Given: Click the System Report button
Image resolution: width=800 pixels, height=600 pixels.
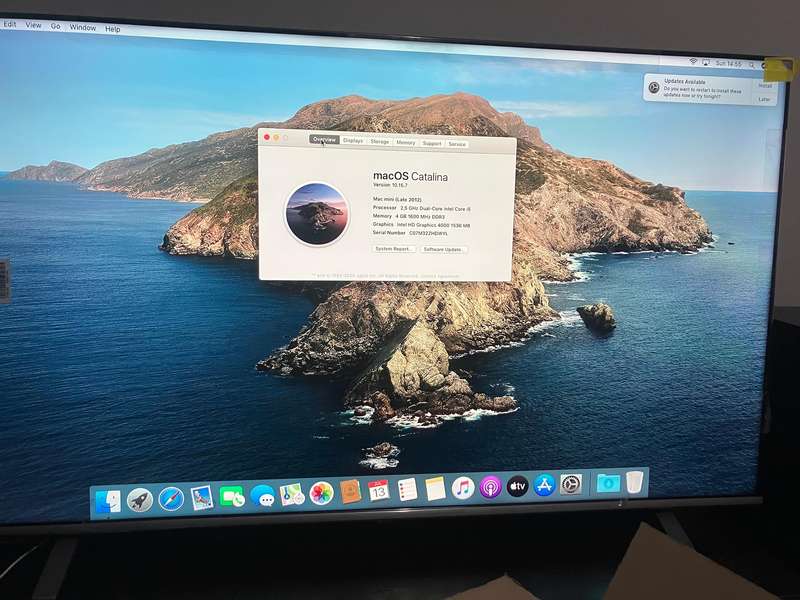Looking at the screenshot, I should 394,248.
